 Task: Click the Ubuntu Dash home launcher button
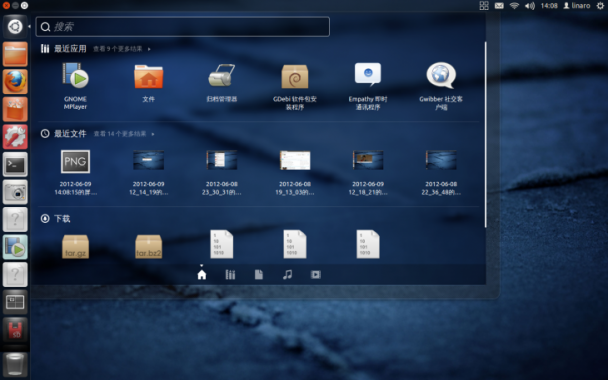[15, 27]
